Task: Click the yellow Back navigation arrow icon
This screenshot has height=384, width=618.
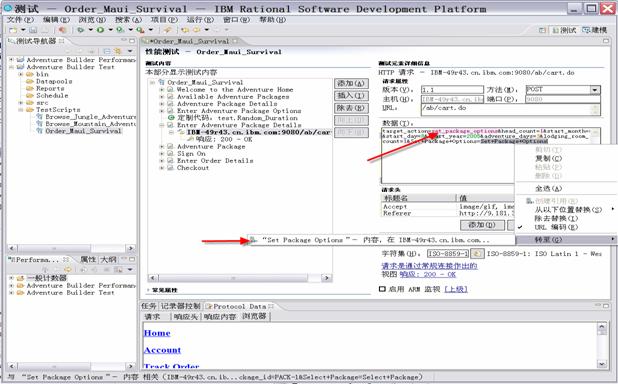Action: 185,30
